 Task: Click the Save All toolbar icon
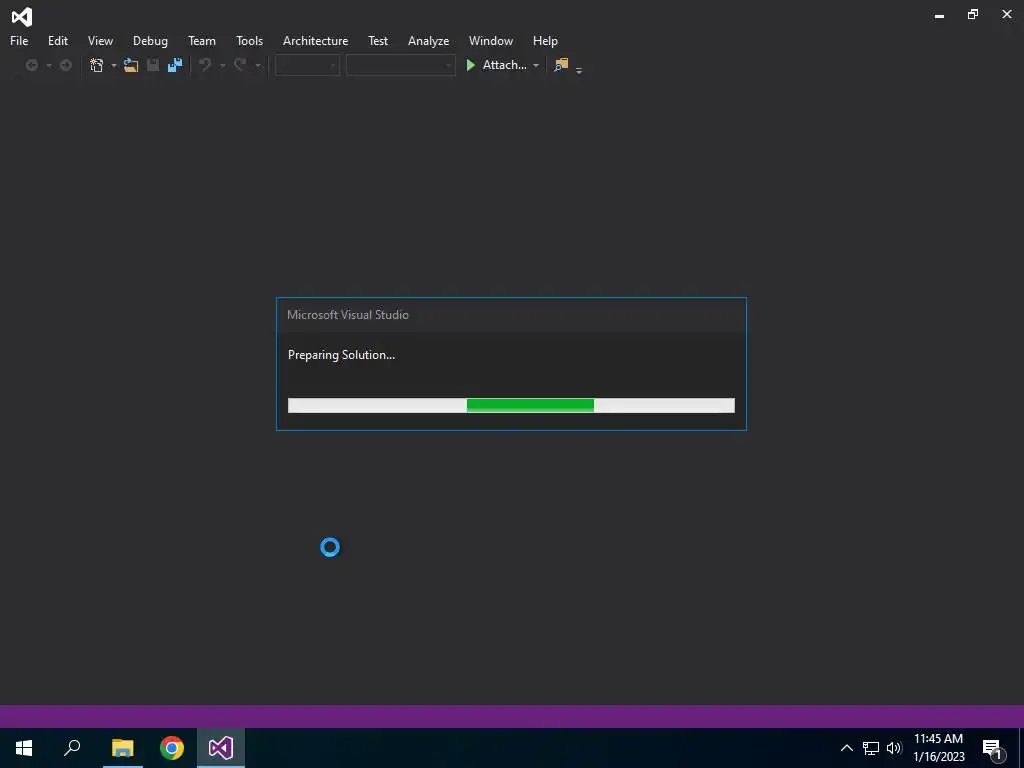175,65
